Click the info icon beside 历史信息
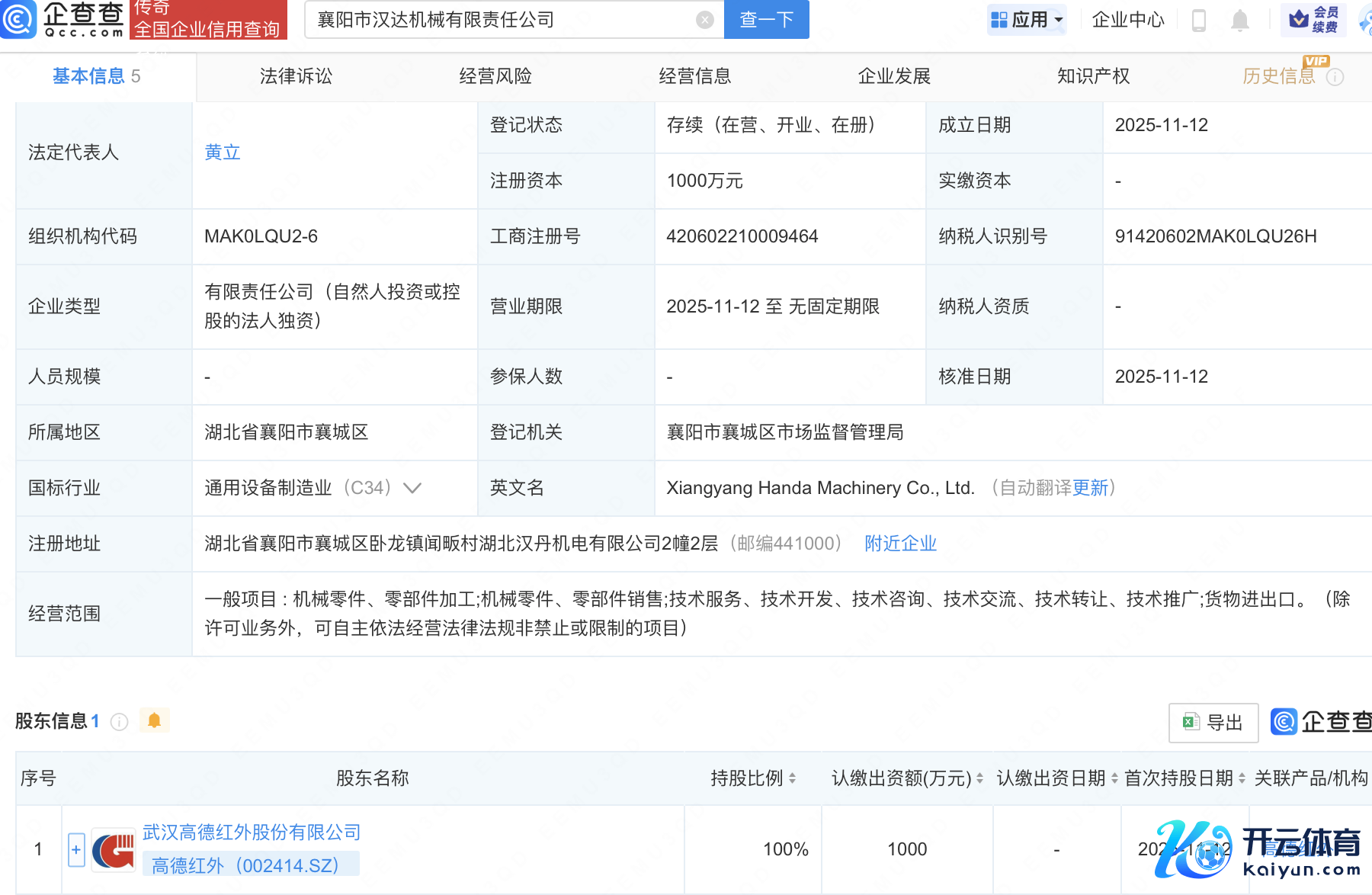This screenshot has height=895, width=1372. click(x=1335, y=77)
